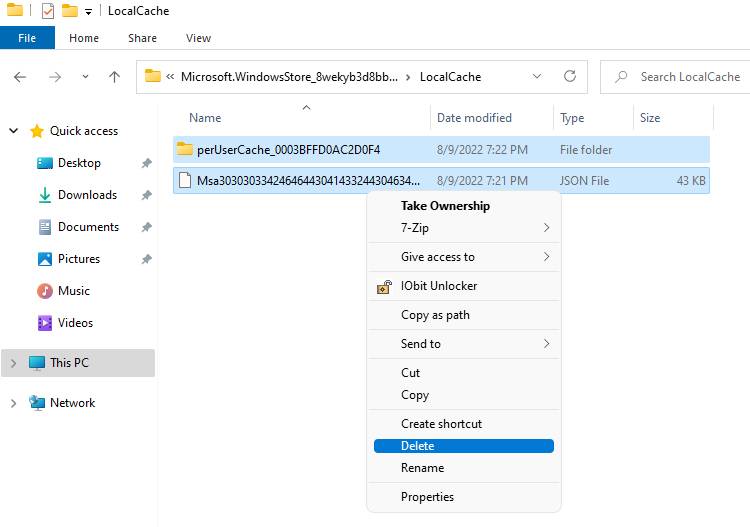Open Documents in Quick access
The height and width of the screenshot is (527, 750).
(x=88, y=227)
